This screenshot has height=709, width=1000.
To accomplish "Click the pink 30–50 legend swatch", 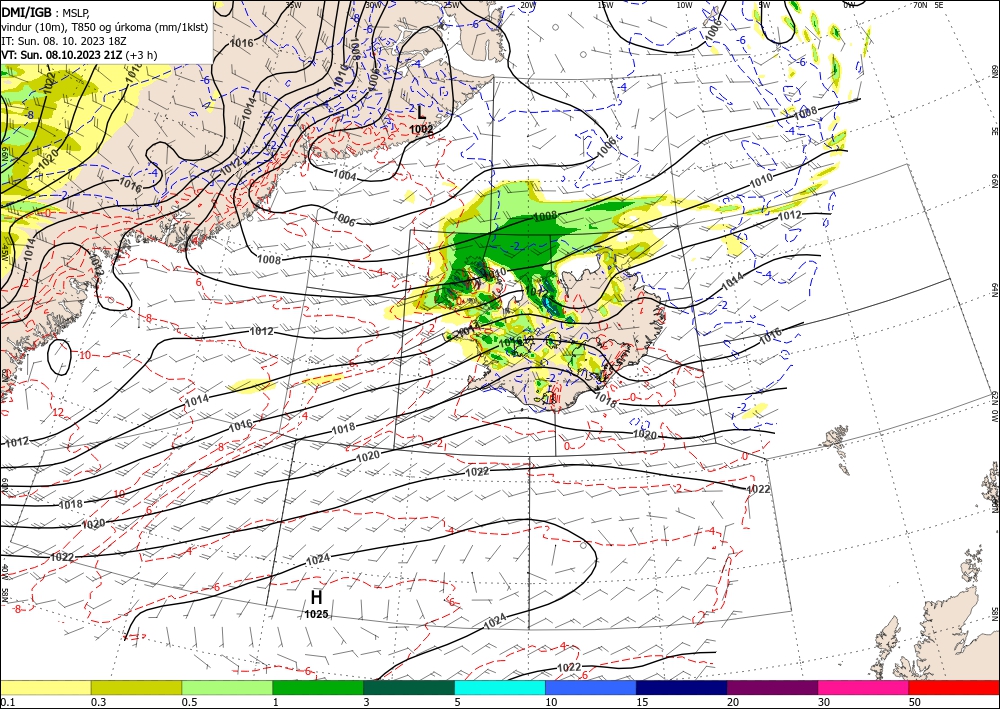I will [864, 687].
